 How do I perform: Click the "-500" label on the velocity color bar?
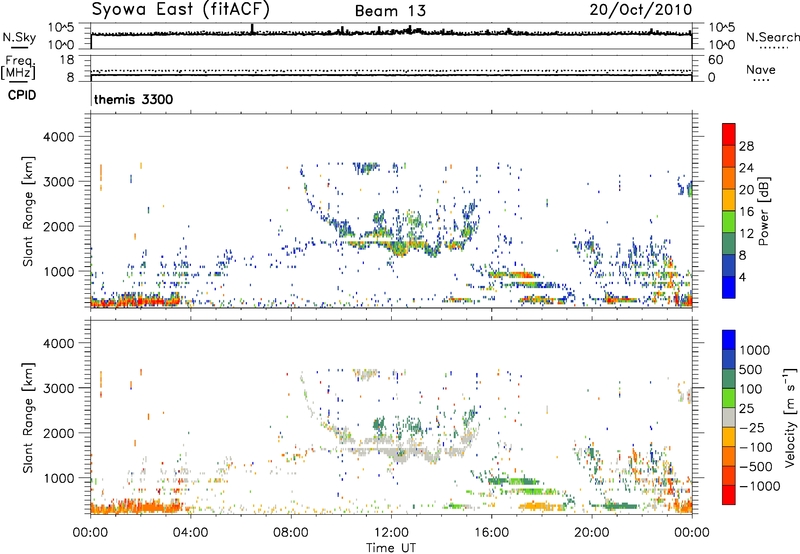[x=756, y=467]
